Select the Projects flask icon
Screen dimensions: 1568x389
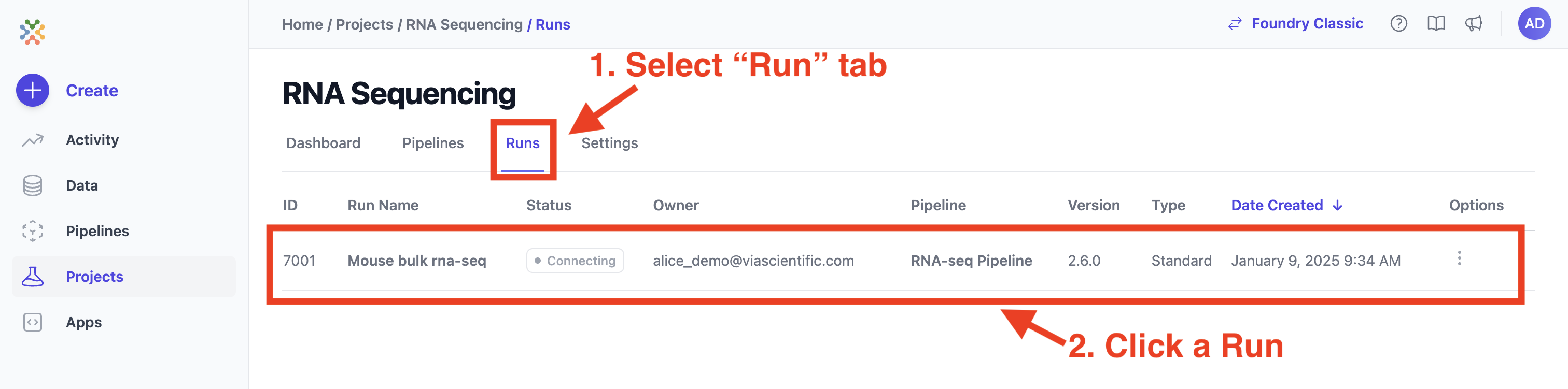pos(32,277)
